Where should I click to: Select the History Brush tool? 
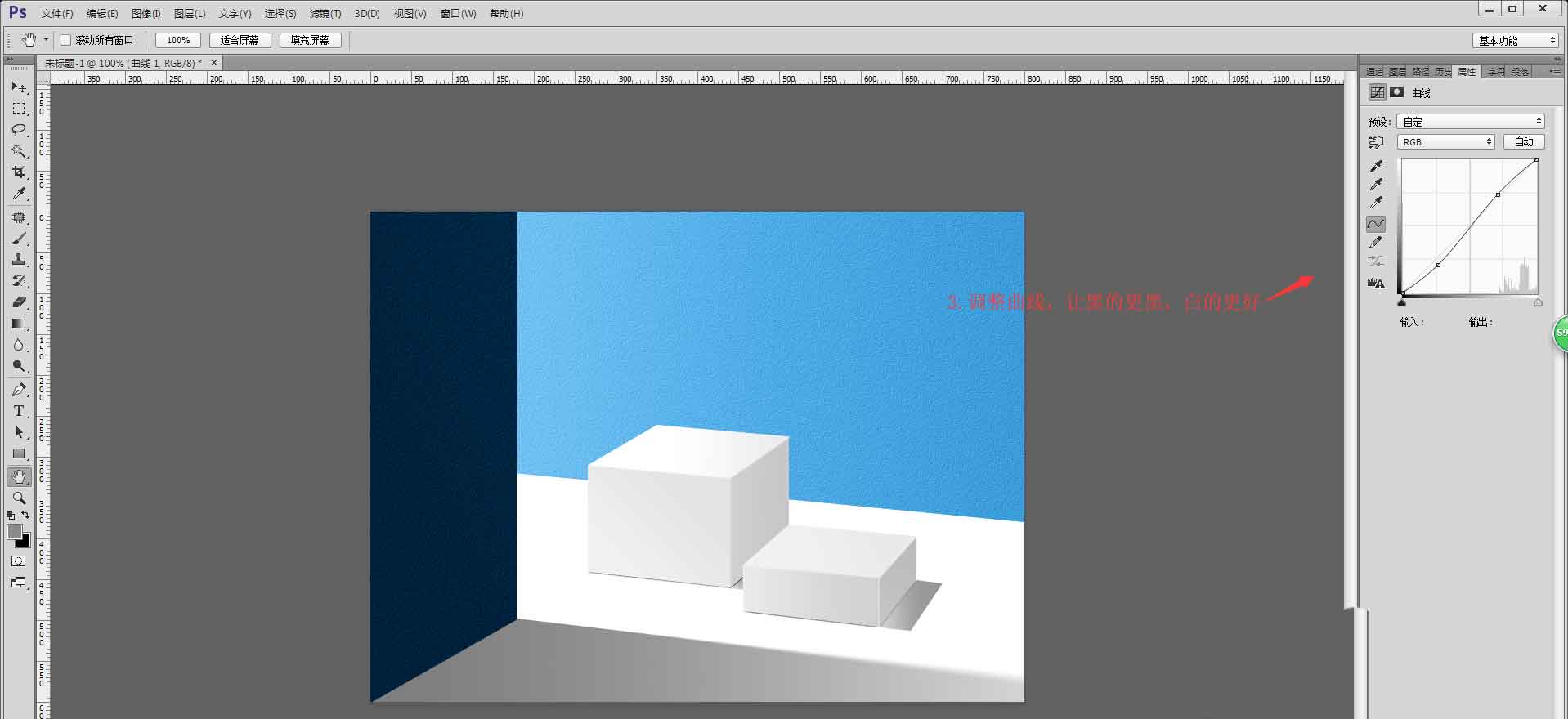click(x=19, y=281)
